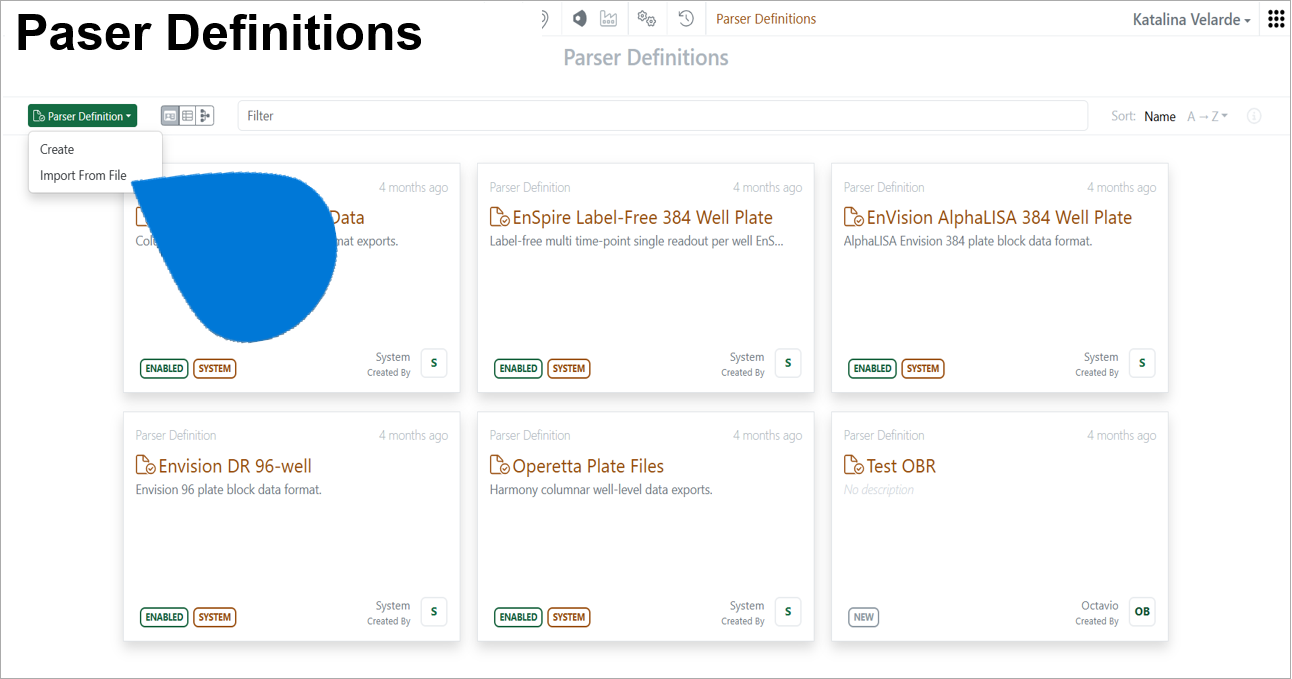
Task: Switch to hierarchy view layout
Action: coord(205,115)
